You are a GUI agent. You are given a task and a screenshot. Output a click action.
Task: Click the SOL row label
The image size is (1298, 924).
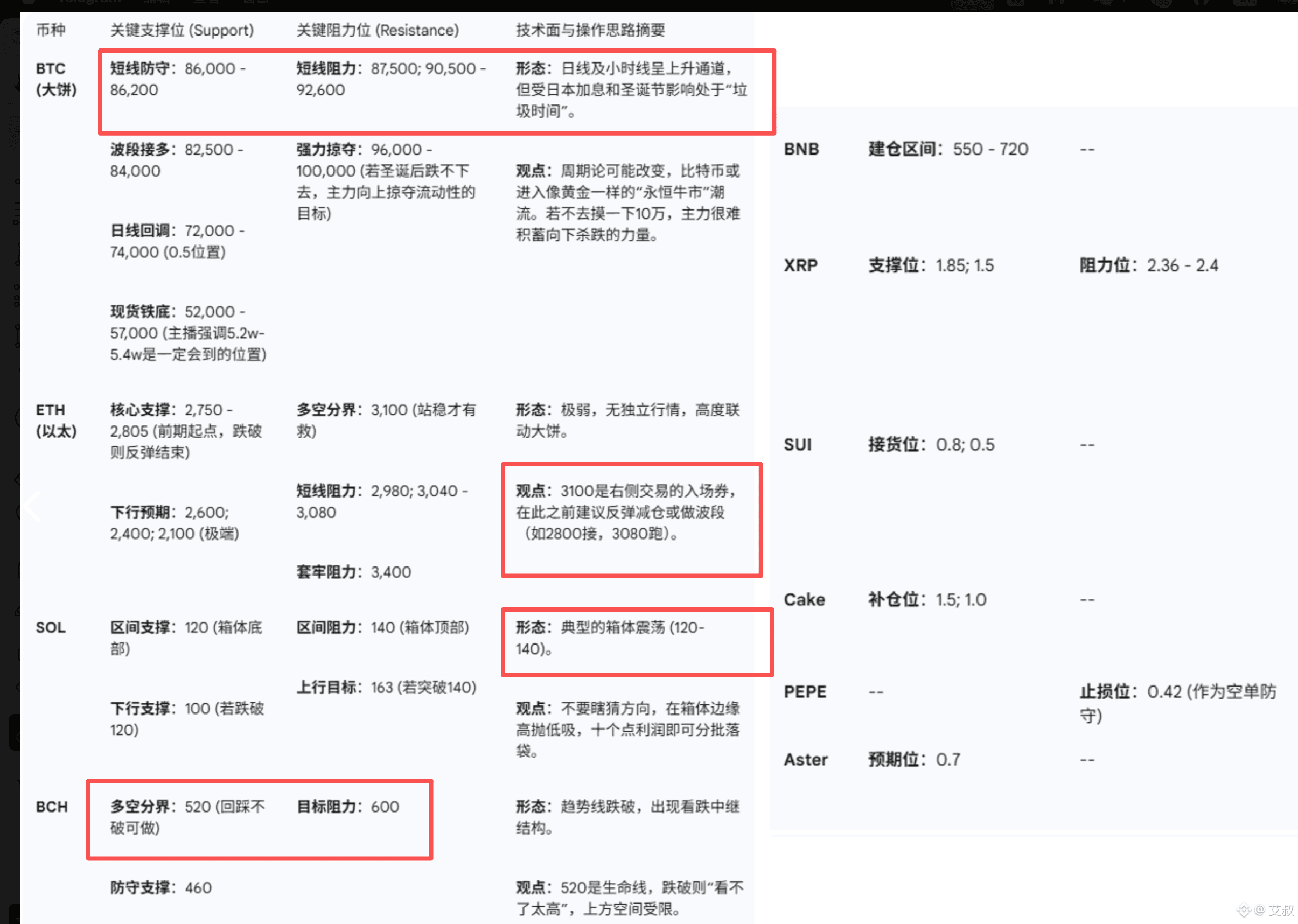[x=51, y=627]
